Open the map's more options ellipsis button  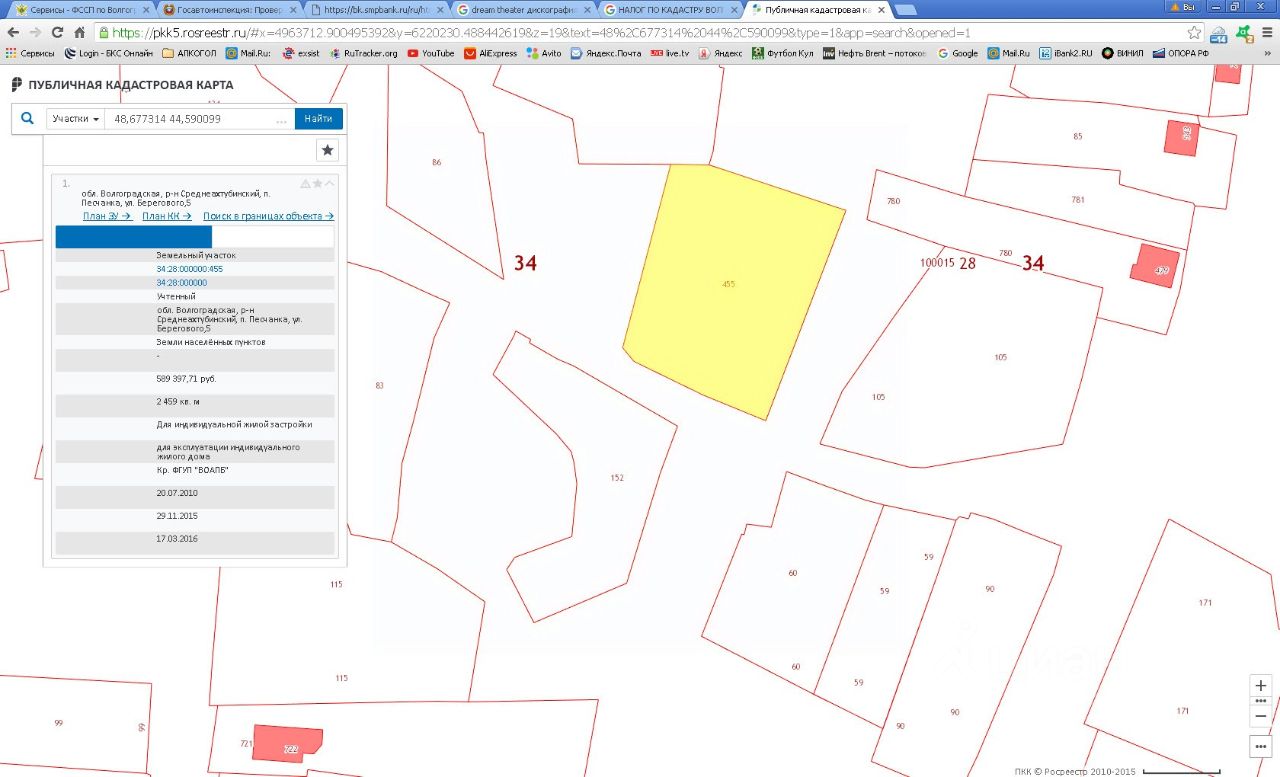coord(1261,746)
